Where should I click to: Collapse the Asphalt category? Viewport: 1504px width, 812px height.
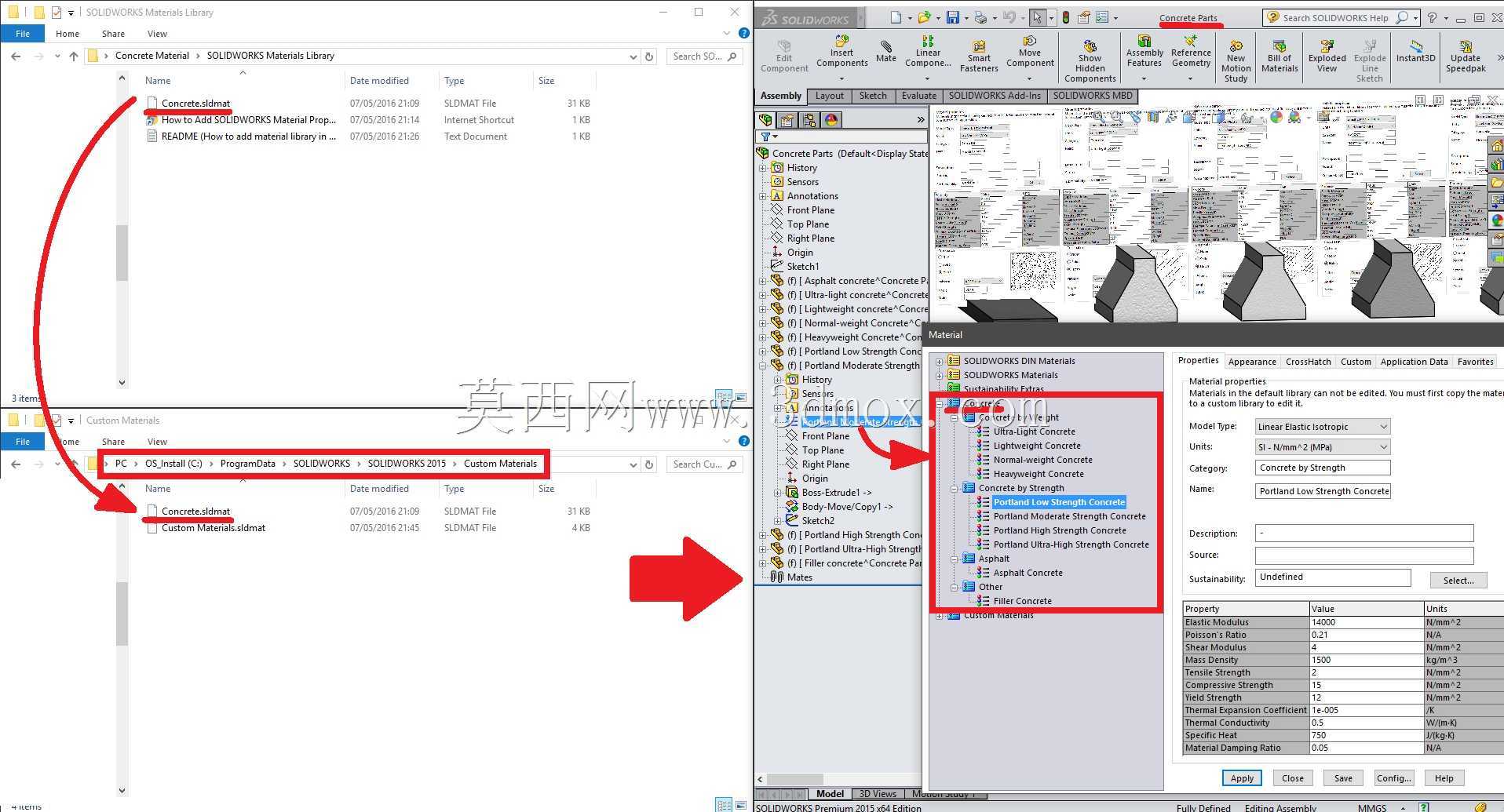(954, 559)
